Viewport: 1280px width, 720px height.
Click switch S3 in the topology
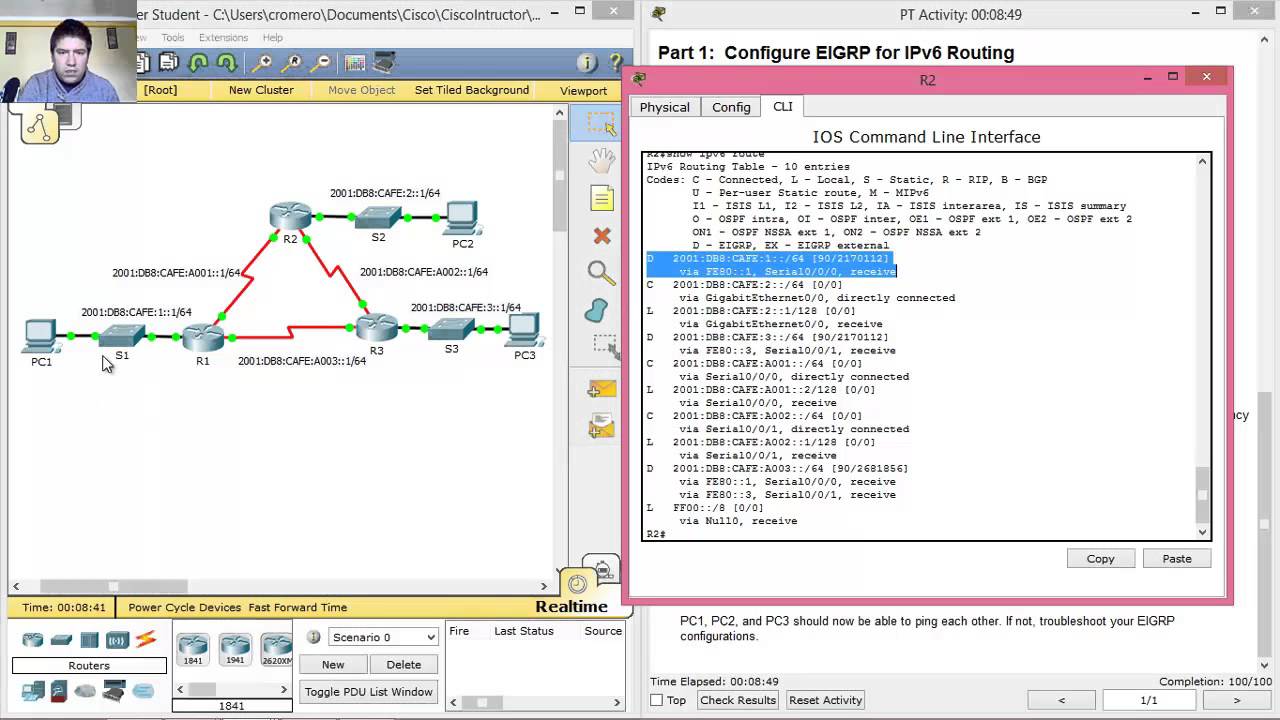coord(451,330)
